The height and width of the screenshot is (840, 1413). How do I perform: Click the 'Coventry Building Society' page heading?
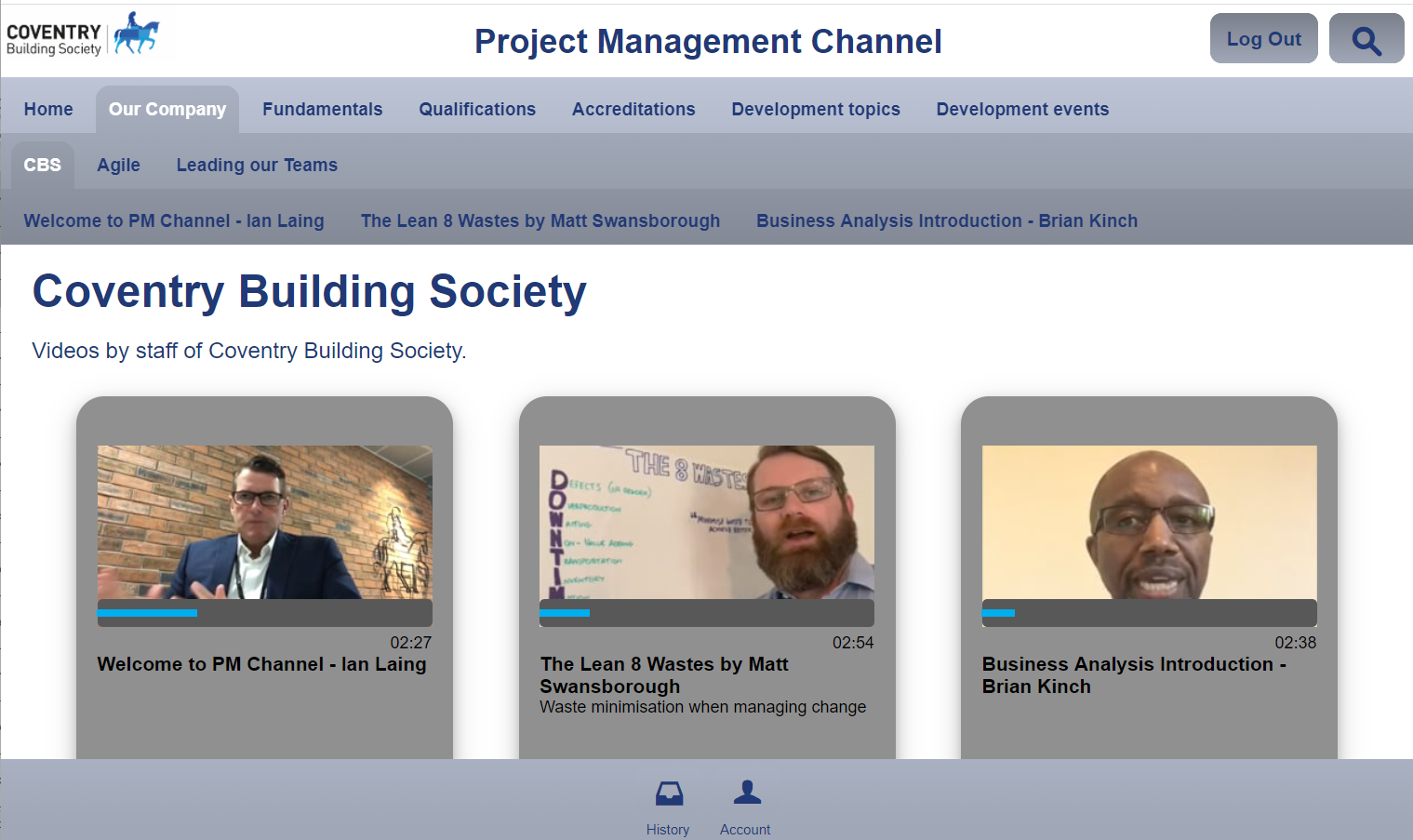pos(309,291)
